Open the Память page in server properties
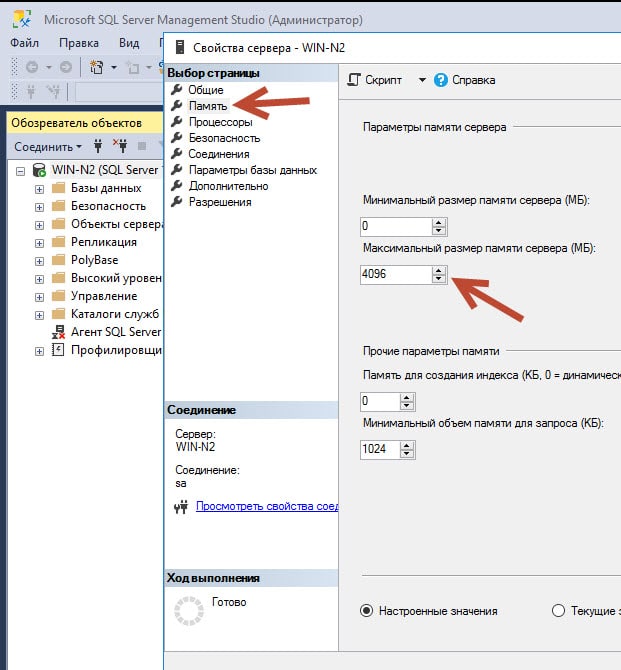The width and height of the screenshot is (621, 670). pyautogui.click(x=208, y=106)
